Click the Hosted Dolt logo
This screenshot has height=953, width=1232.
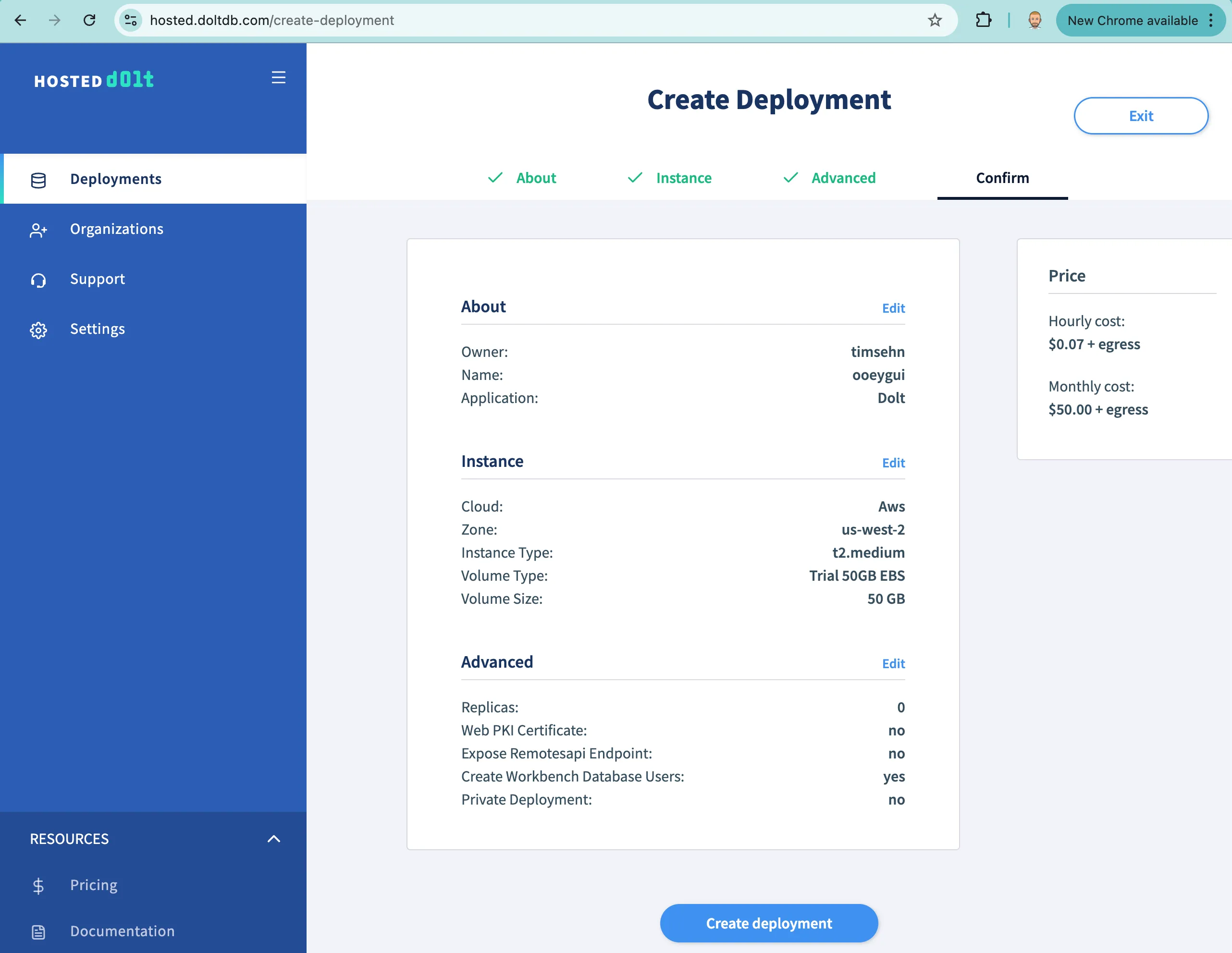point(94,80)
